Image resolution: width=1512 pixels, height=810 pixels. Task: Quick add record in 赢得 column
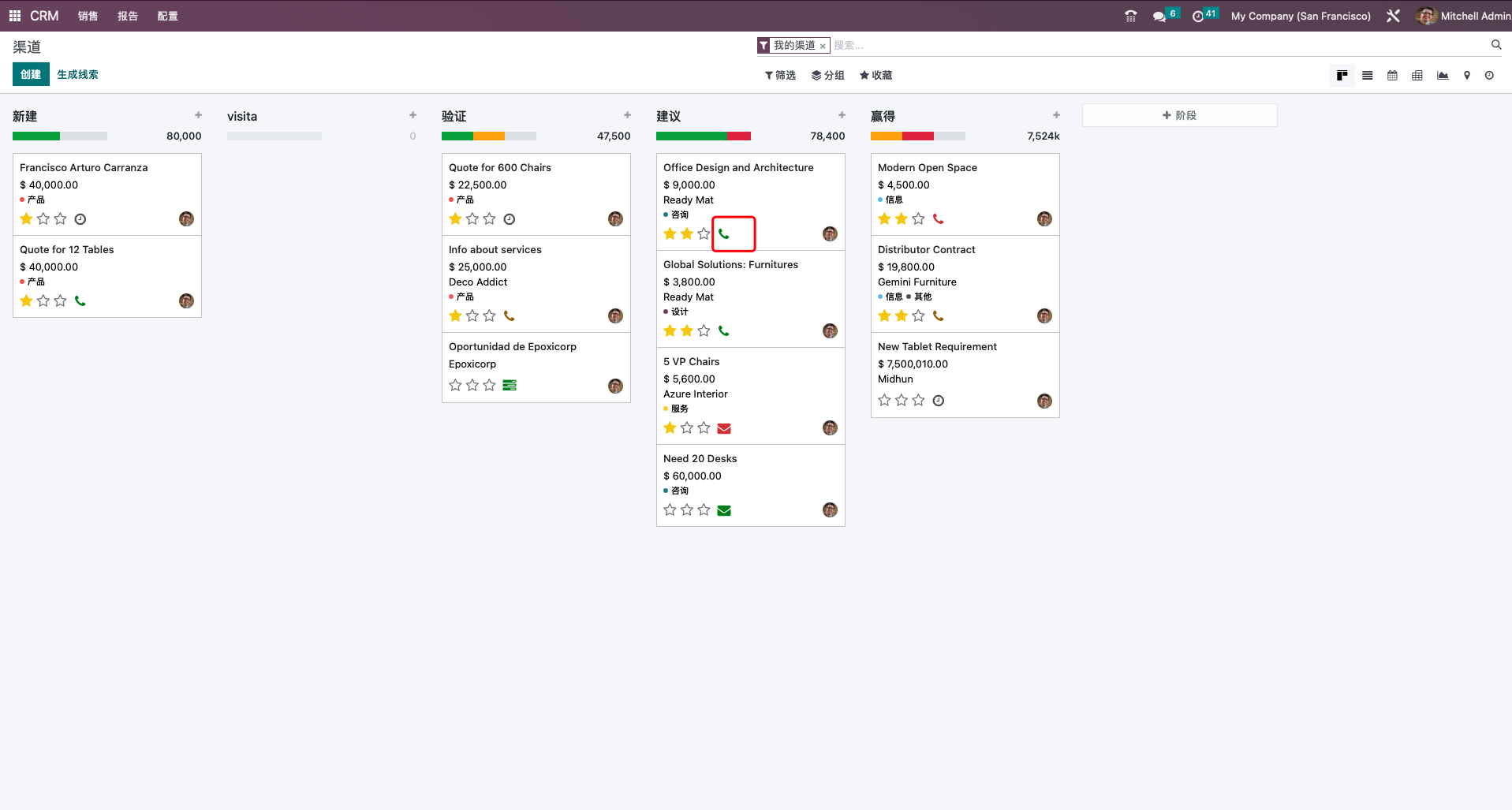point(1057,115)
